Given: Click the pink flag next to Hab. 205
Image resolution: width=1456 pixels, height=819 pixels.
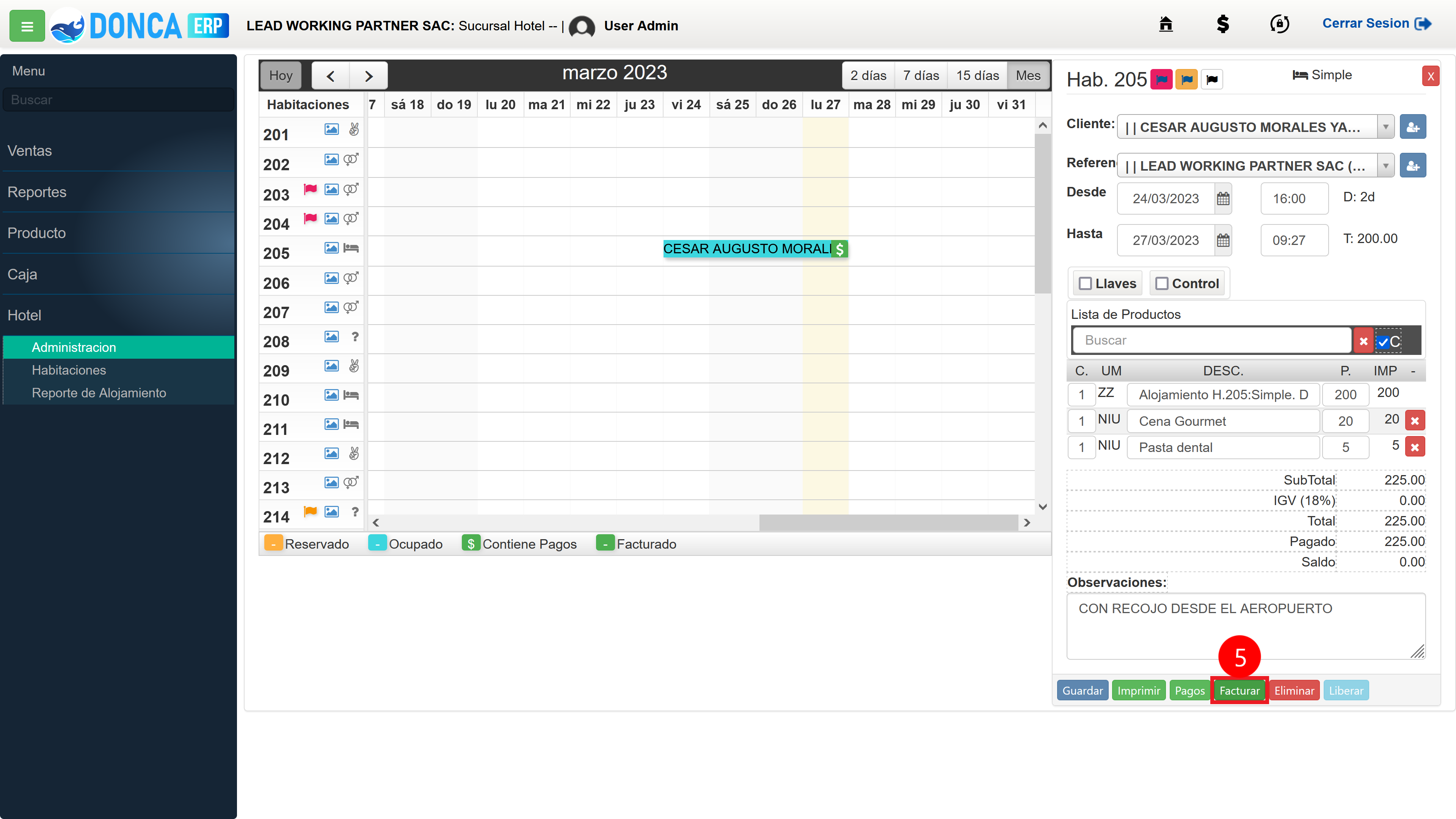Looking at the screenshot, I should [1161, 79].
